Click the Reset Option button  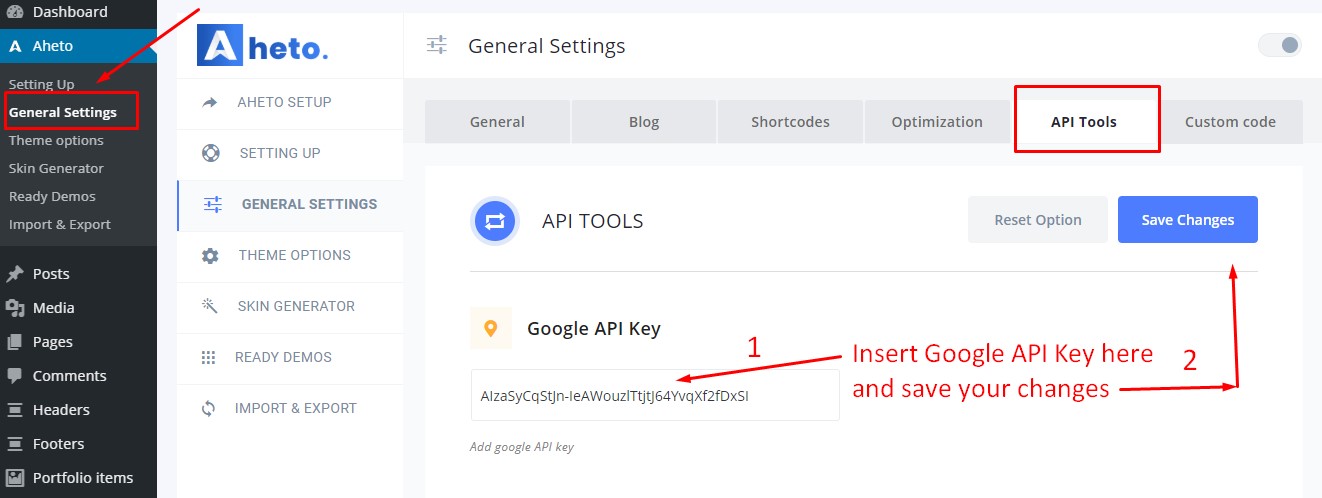click(1038, 220)
